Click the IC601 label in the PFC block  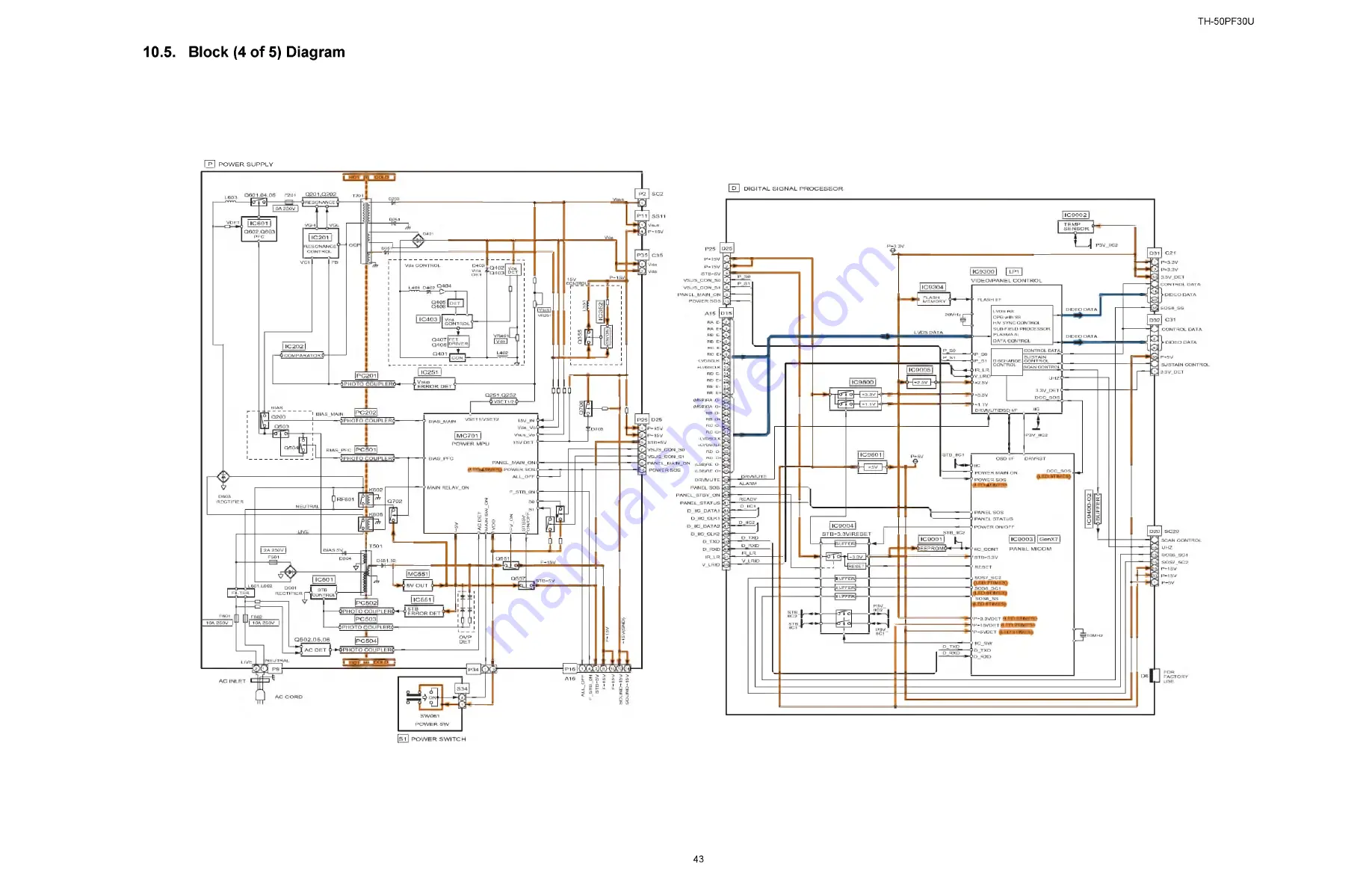pyautogui.click(x=259, y=223)
